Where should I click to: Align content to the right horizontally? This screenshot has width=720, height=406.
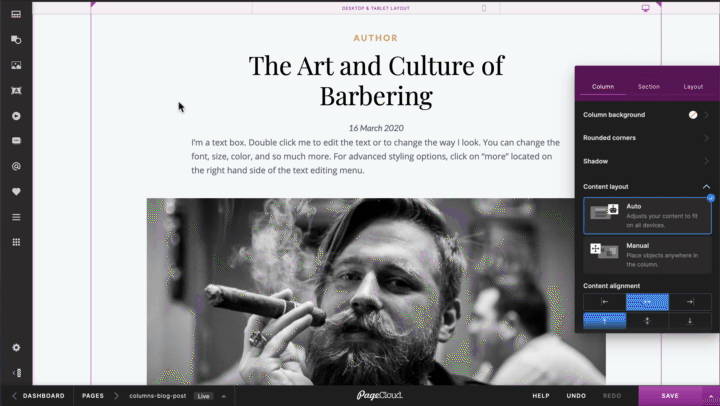click(x=690, y=302)
